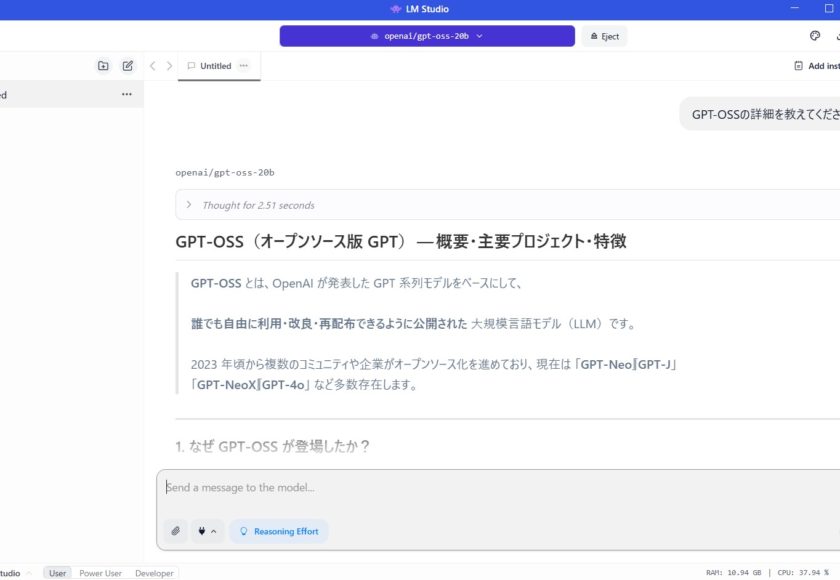Click the GPT-OSS response heading
840x580 pixels.
[x=401, y=242]
